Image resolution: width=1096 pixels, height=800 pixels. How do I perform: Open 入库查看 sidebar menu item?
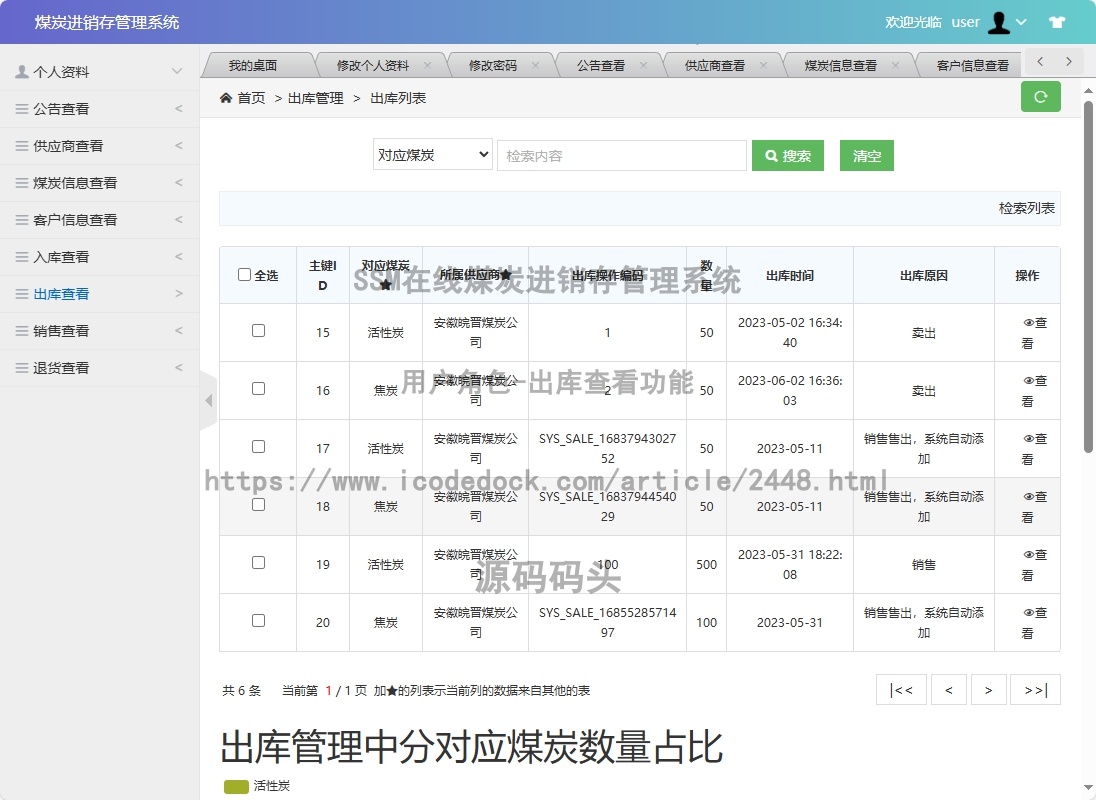(99, 256)
